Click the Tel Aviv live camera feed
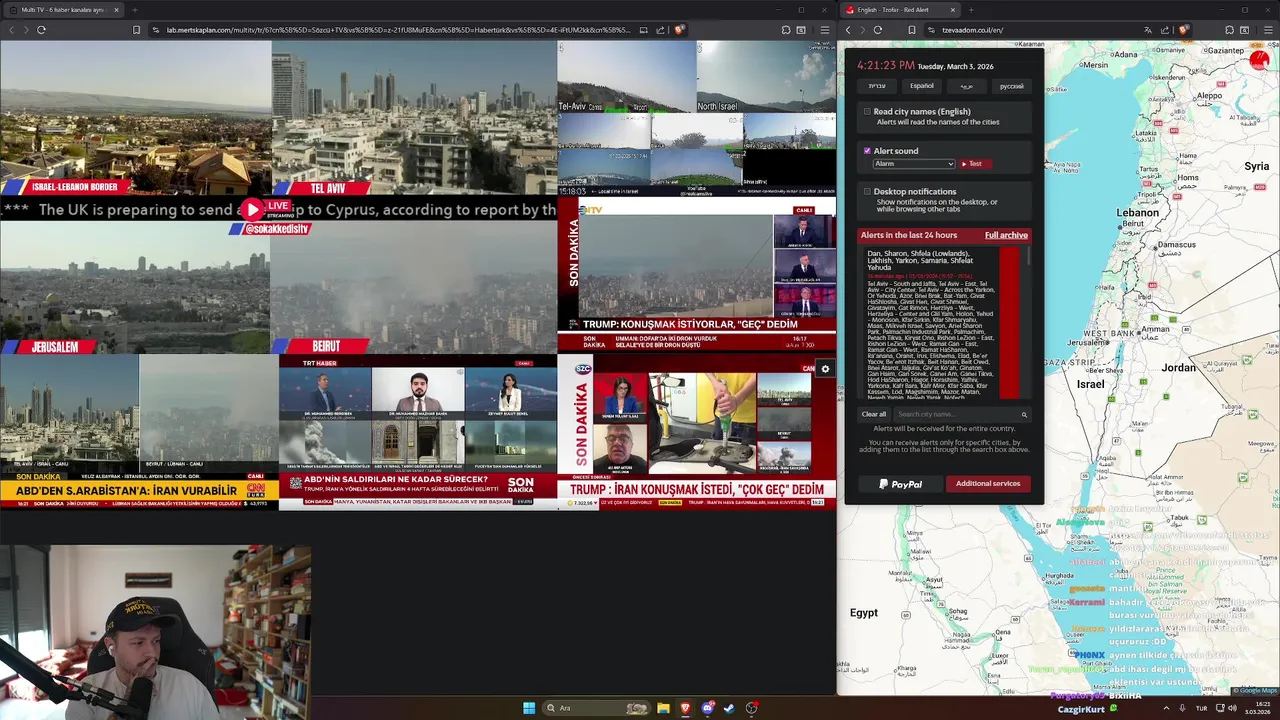Image resolution: width=1280 pixels, height=720 pixels. coord(414,117)
